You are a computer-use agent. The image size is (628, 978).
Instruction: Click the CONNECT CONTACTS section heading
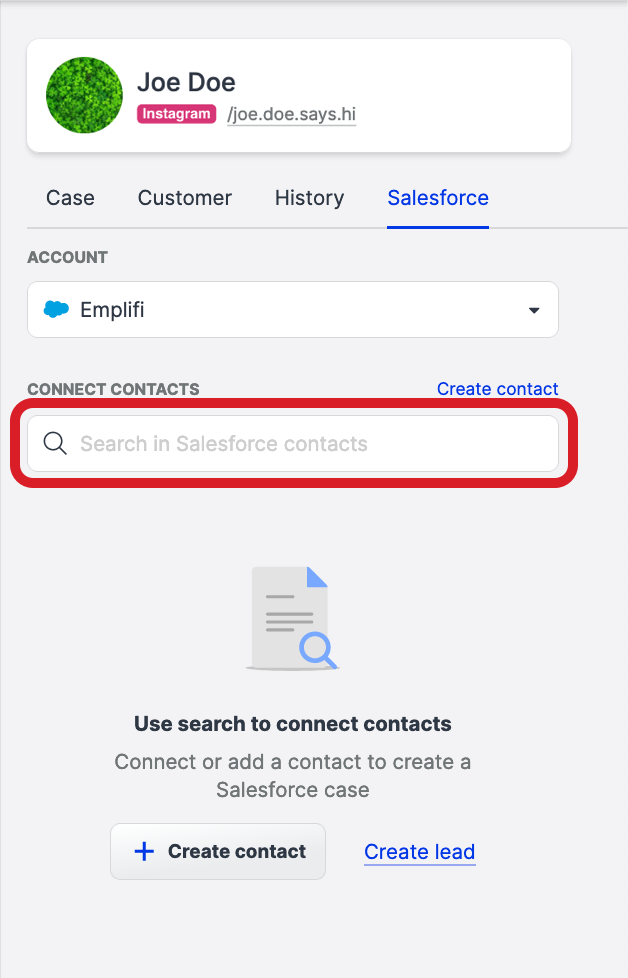click(113, 389)
